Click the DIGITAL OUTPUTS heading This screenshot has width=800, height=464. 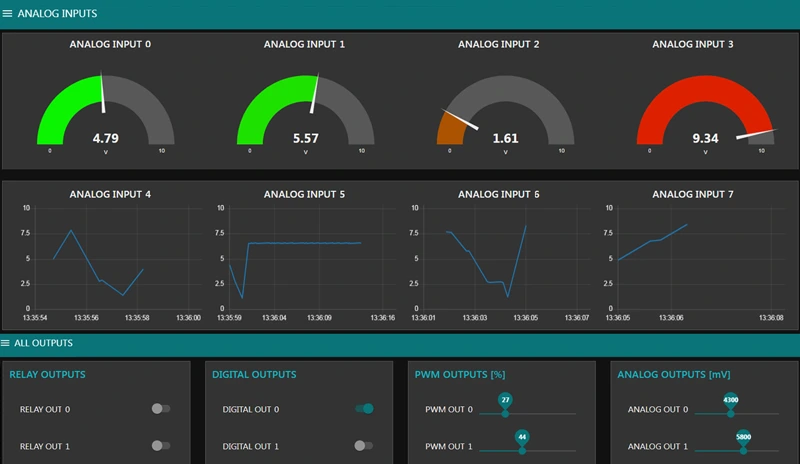click(x=254, y=375)
